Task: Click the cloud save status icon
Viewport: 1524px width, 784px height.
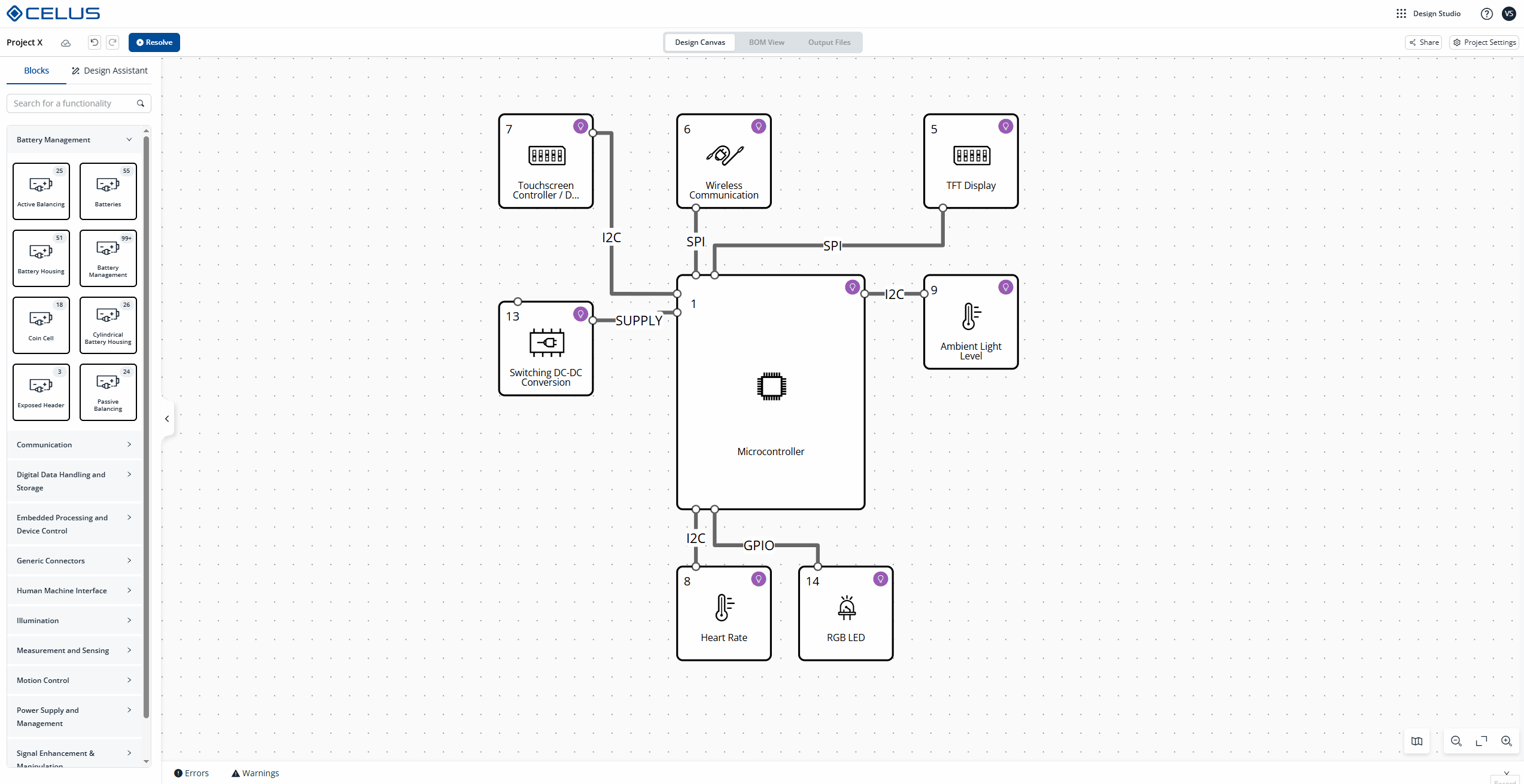Action: tap(66, 43)
